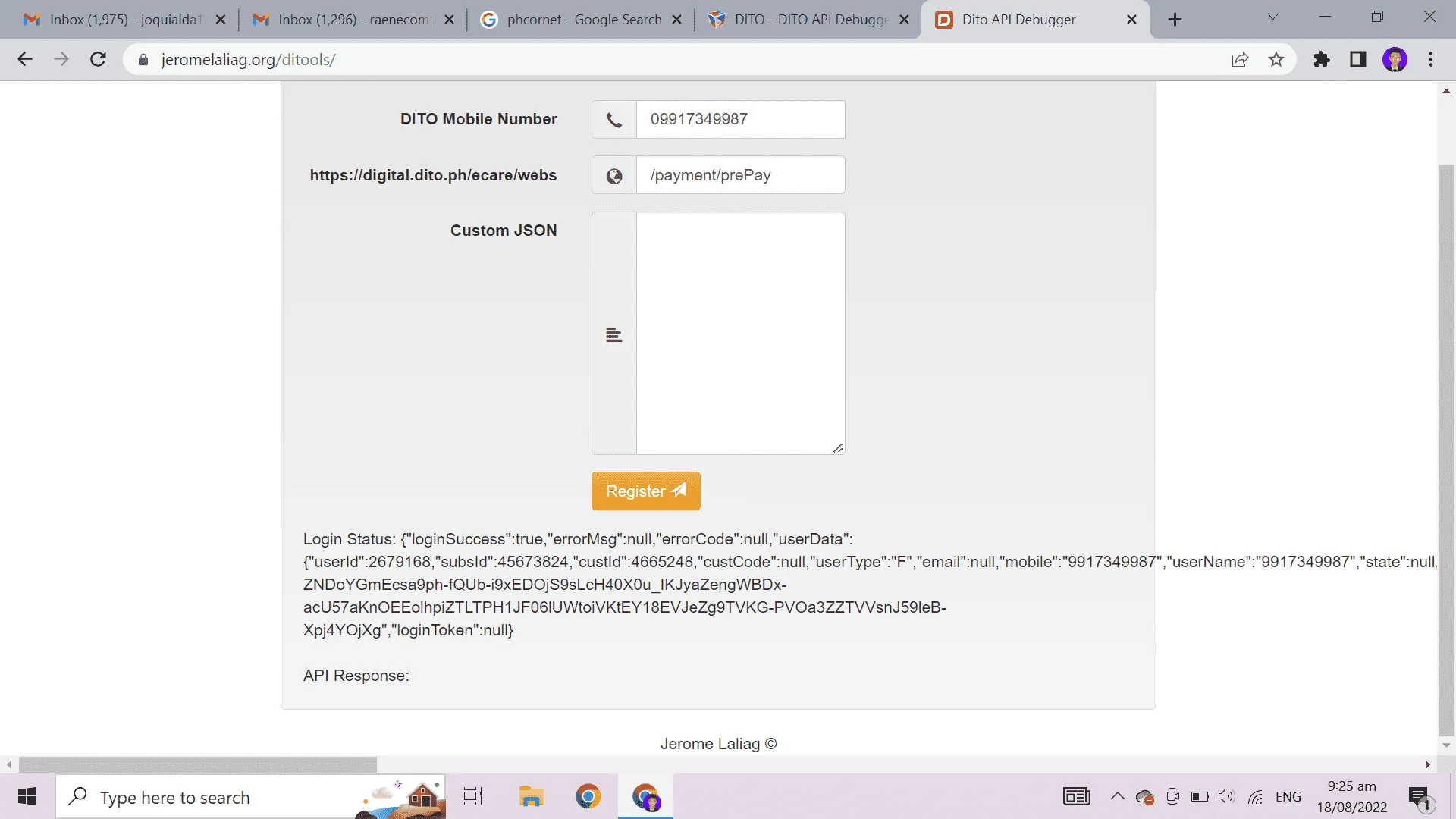Click the scroll-right arrow on horizontal scrollbar
1456x819 pixels.
point(1428,765)
